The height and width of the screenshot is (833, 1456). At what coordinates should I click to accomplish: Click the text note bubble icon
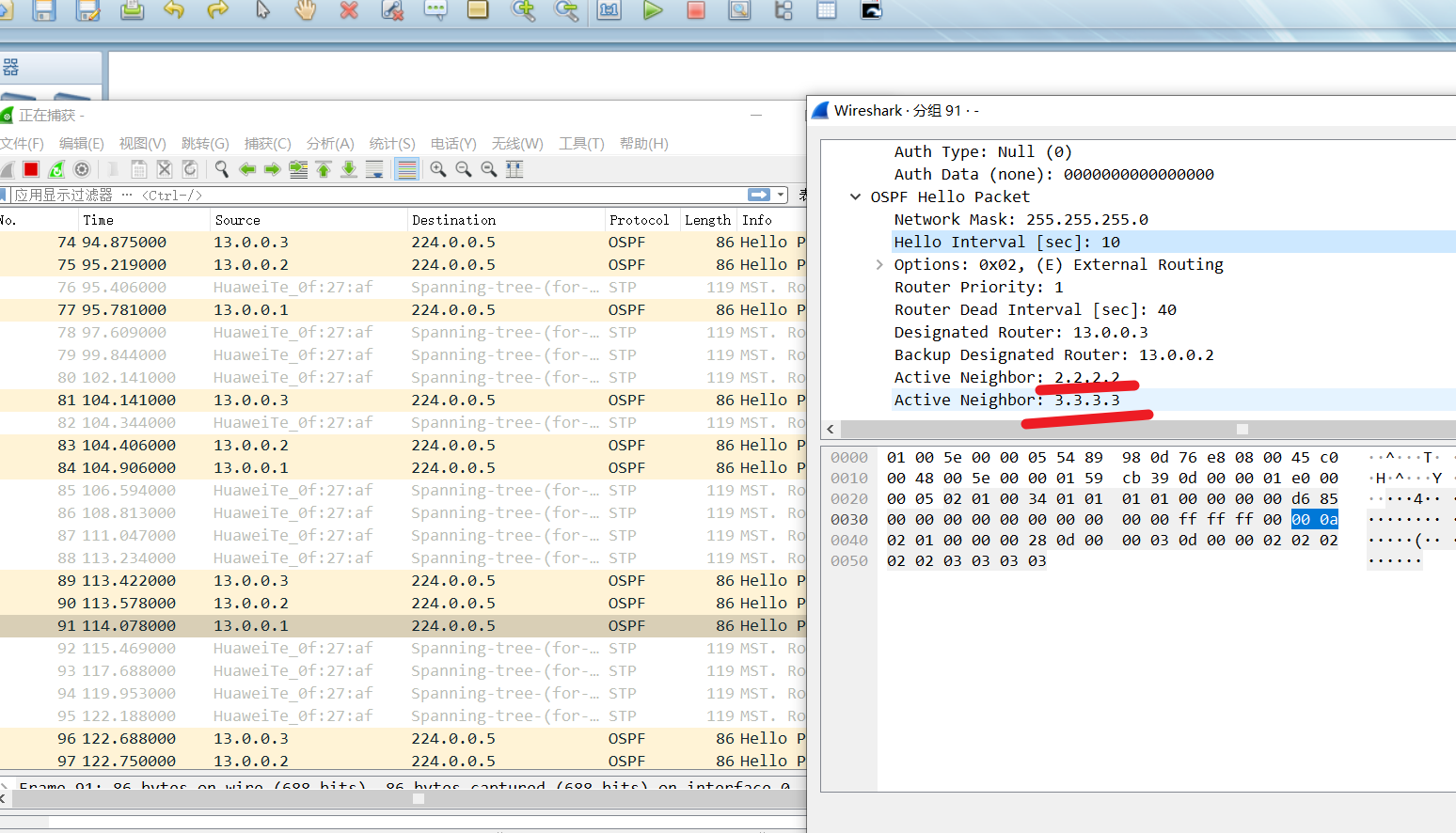pyautogui.click(x=435, y=10)
